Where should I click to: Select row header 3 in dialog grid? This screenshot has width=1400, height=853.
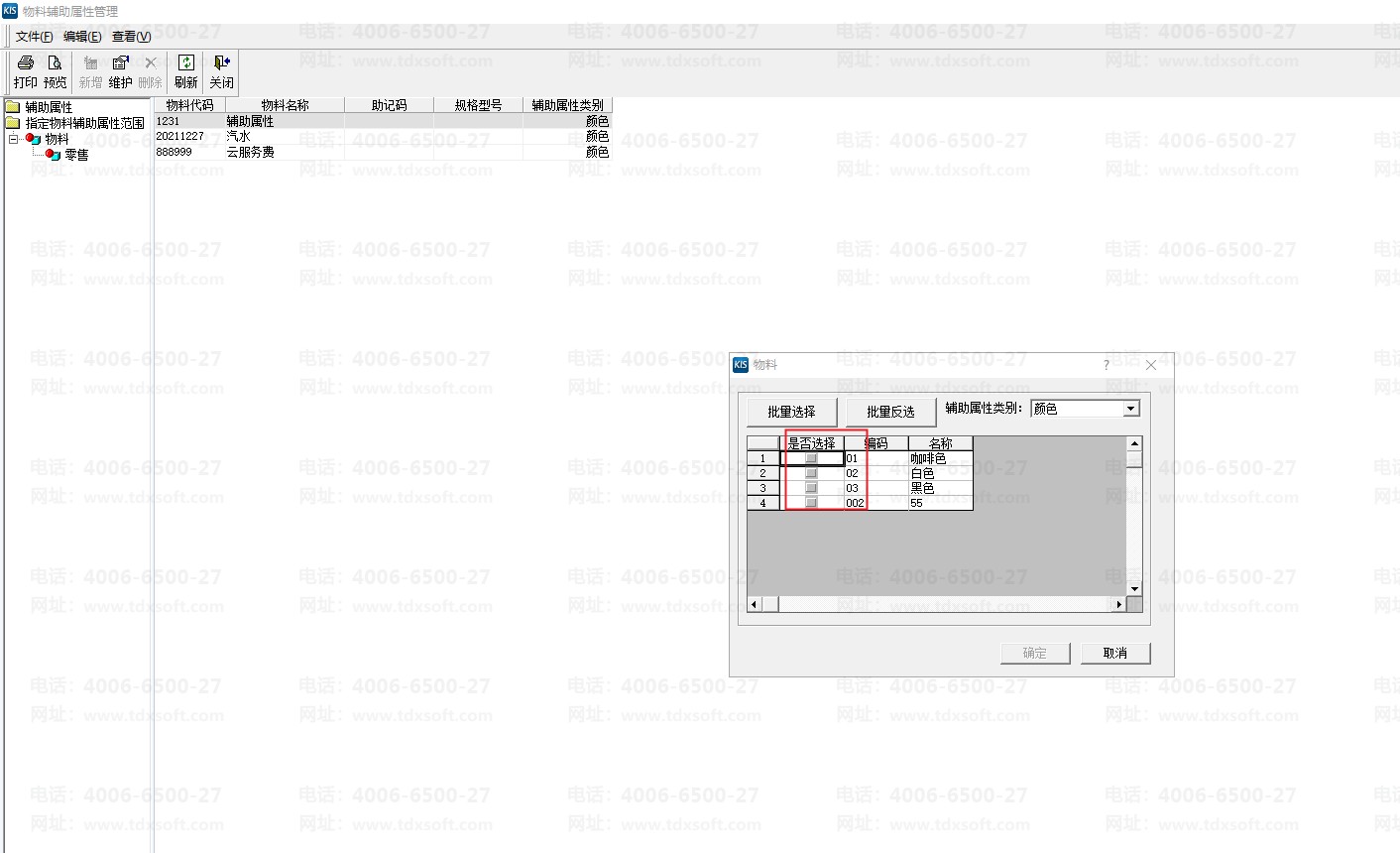click(x=763, y=488)
